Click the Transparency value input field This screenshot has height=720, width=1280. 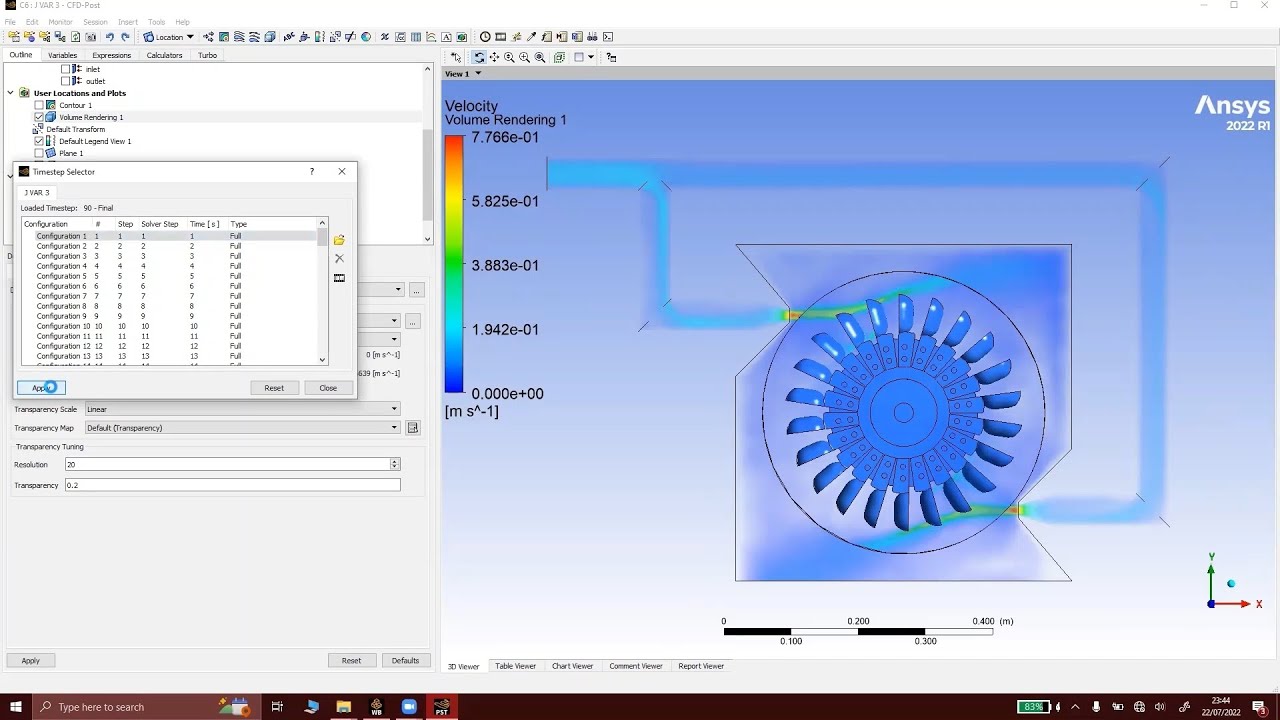tap(232, 485)
